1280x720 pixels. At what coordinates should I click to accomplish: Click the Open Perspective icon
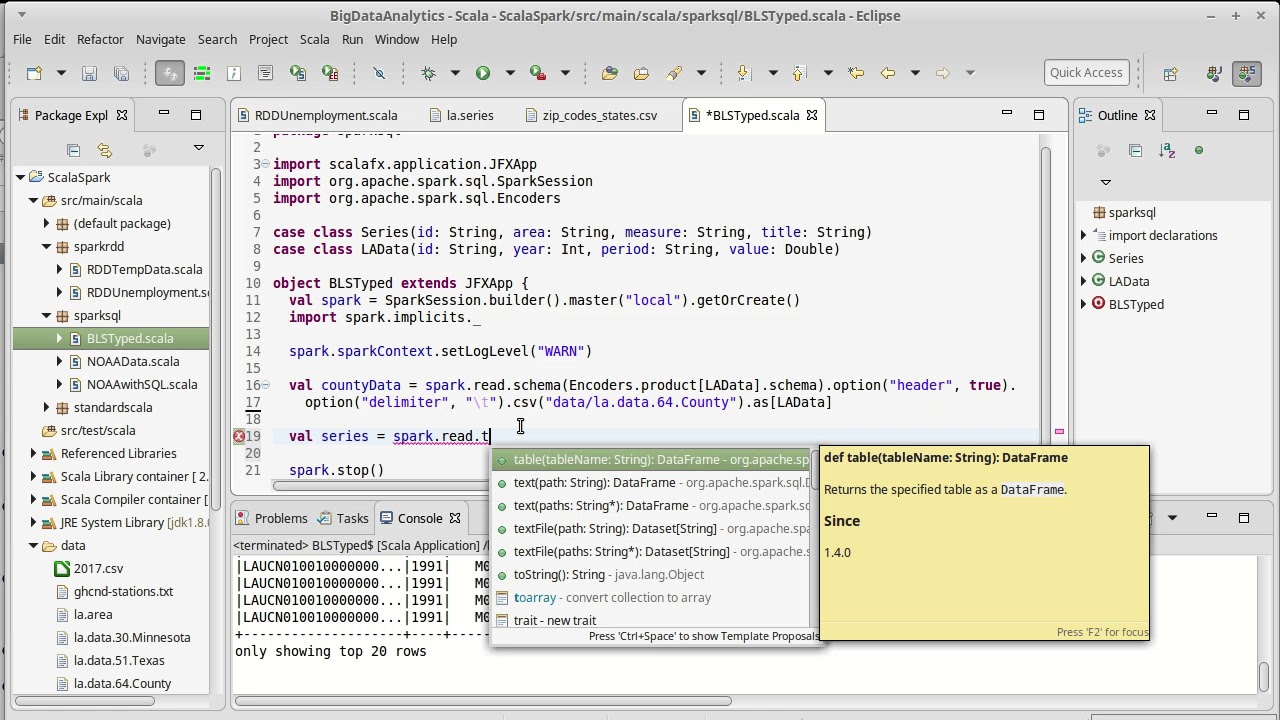[x=1170, y=73]
